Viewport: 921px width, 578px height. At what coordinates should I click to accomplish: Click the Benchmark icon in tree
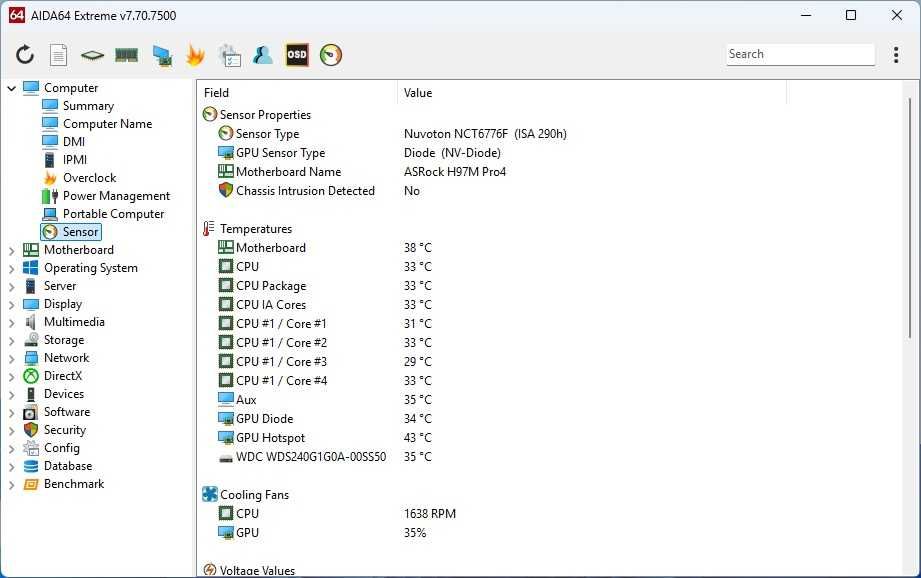click(31, 484)
